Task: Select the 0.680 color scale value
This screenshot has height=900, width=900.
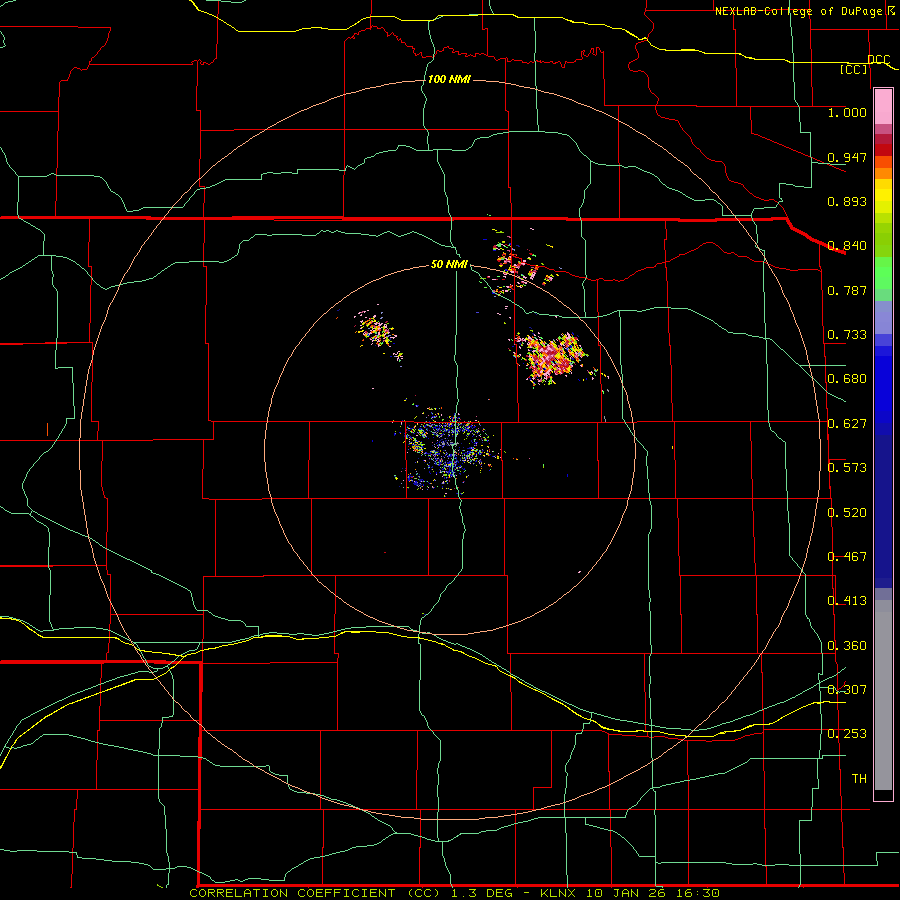Action: pos(847,379)
